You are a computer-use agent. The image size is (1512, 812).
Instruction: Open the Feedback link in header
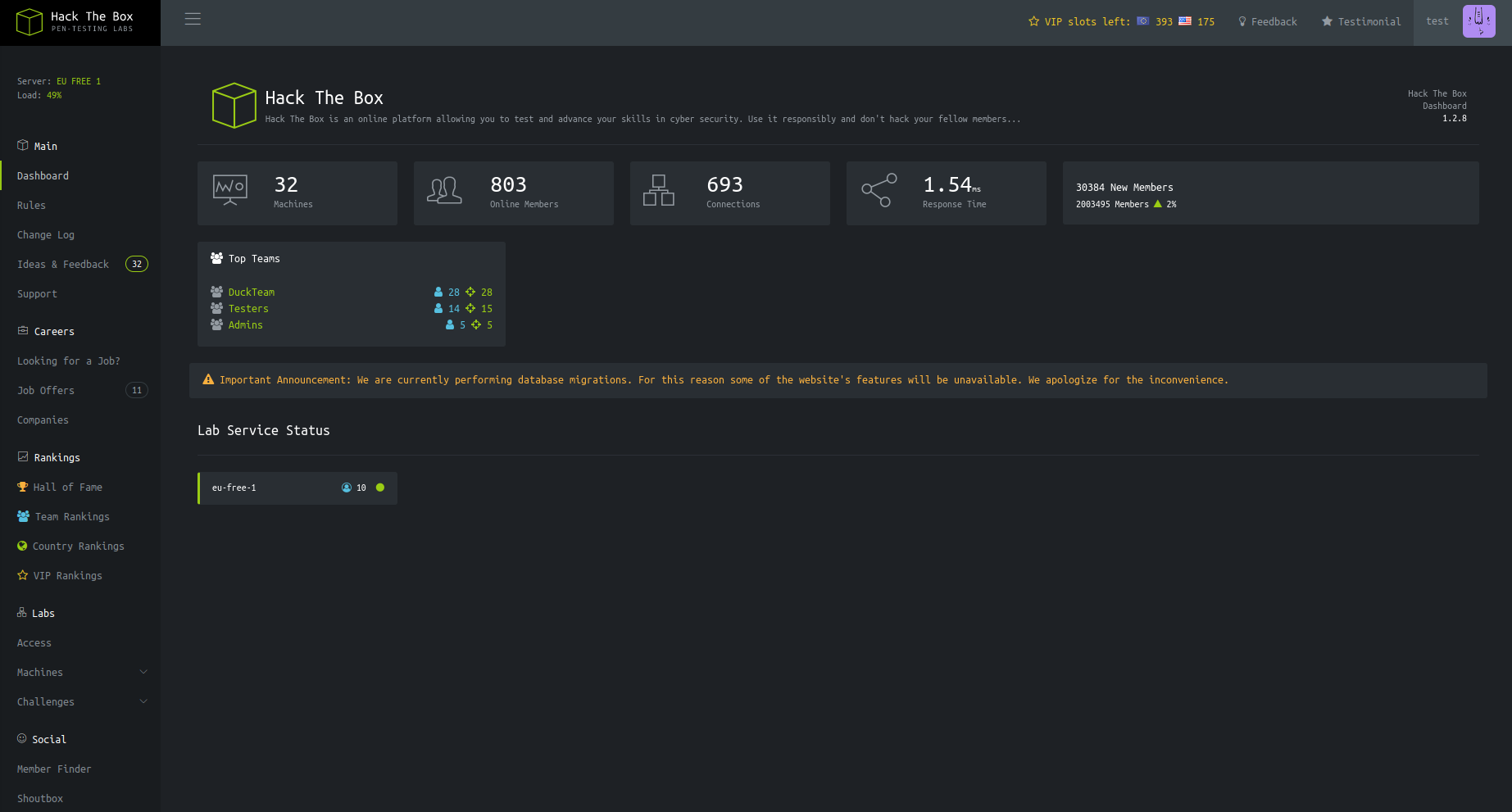pos(1268,22)
